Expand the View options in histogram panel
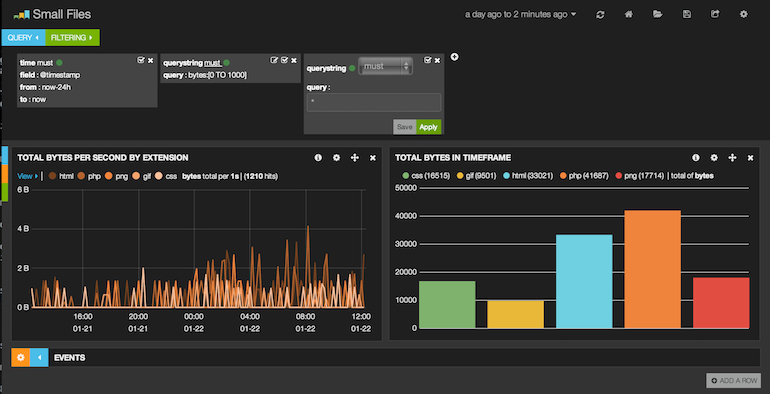Viewport: 770px width, 394px height. (28, 176)
